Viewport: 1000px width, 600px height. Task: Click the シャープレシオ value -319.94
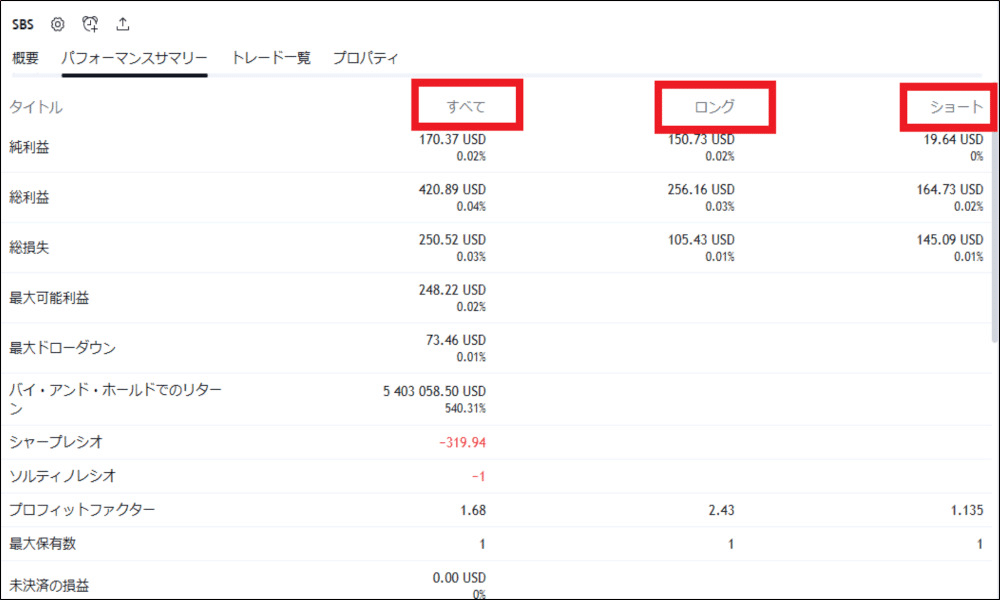[x=462, y=442]
